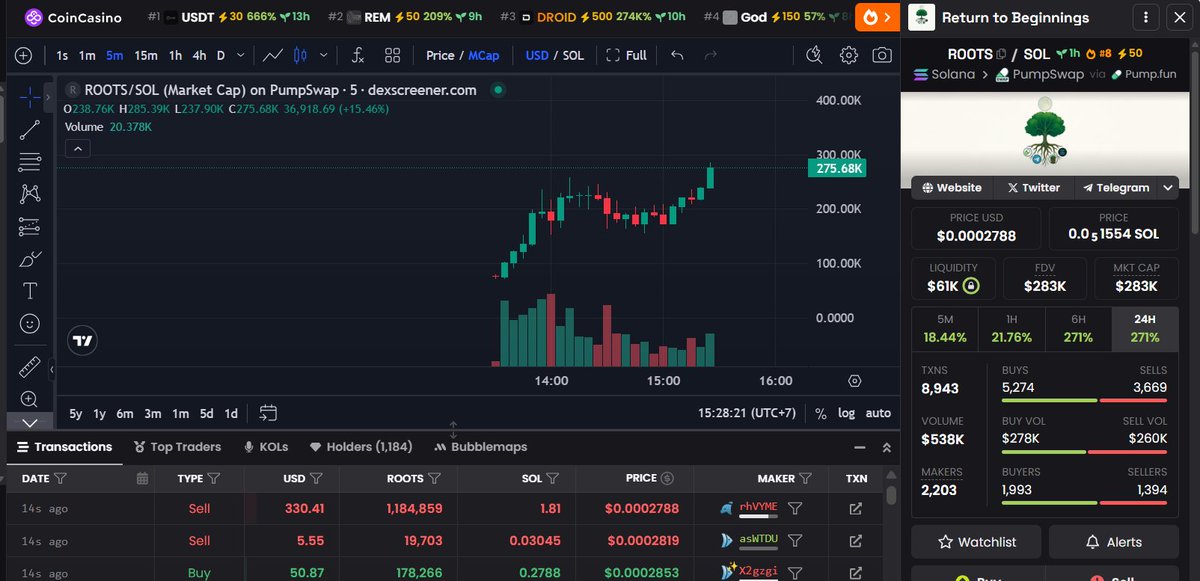Open the three-dot options menu for the token

coord(1146,17)
